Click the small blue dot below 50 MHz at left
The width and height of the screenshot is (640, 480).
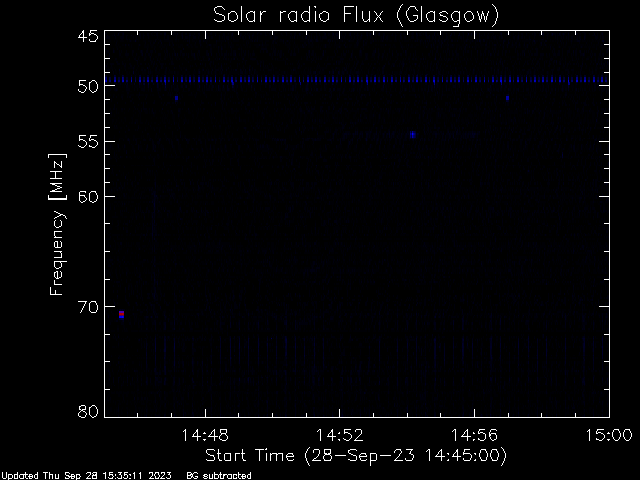(176, 98)
